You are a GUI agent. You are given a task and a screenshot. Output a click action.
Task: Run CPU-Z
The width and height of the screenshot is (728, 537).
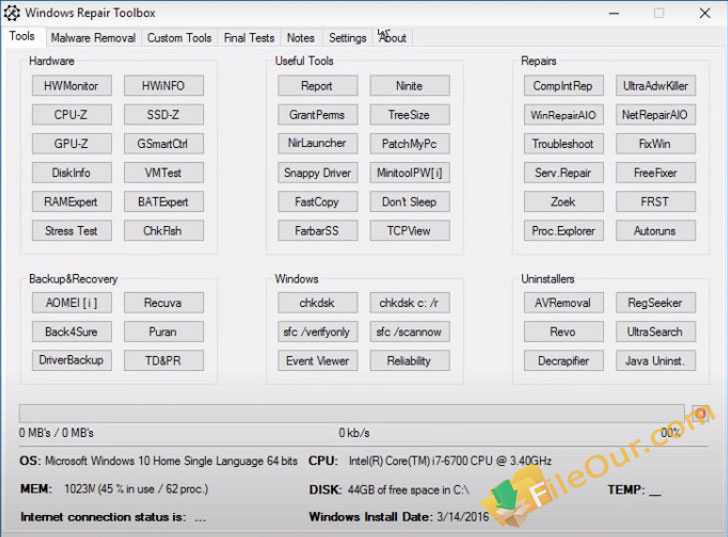click(x=72, y=115)
